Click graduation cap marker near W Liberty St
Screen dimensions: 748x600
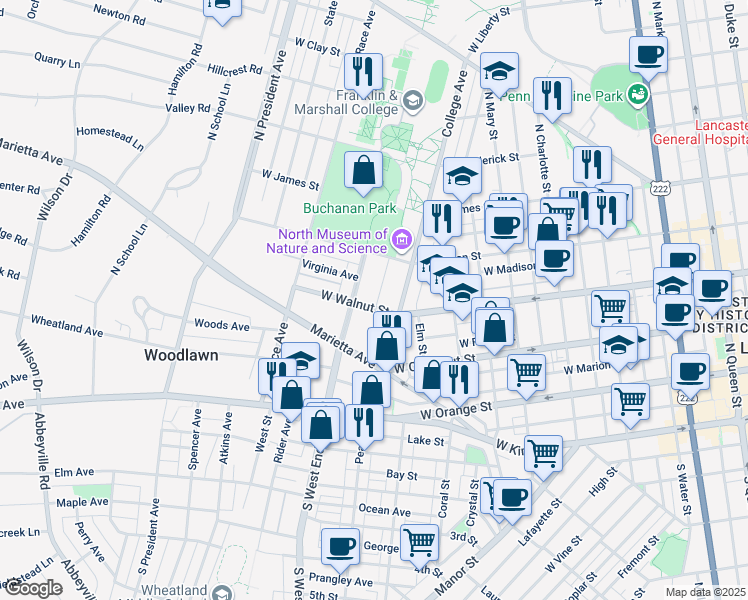(499, 70)
